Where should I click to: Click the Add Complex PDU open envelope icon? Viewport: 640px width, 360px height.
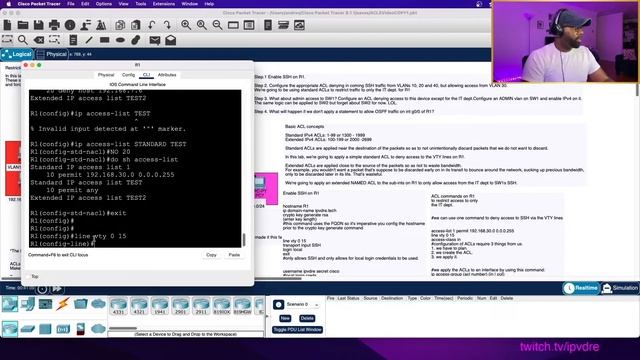tap(171, 40)
